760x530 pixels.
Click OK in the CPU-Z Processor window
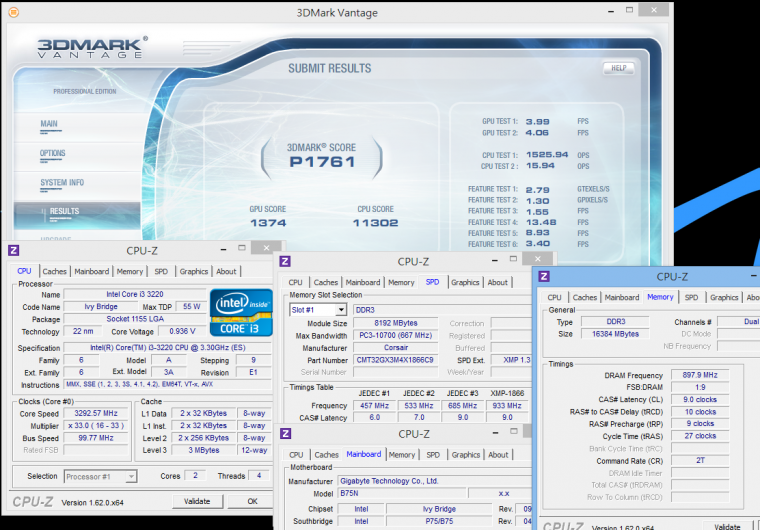point(252,501)
